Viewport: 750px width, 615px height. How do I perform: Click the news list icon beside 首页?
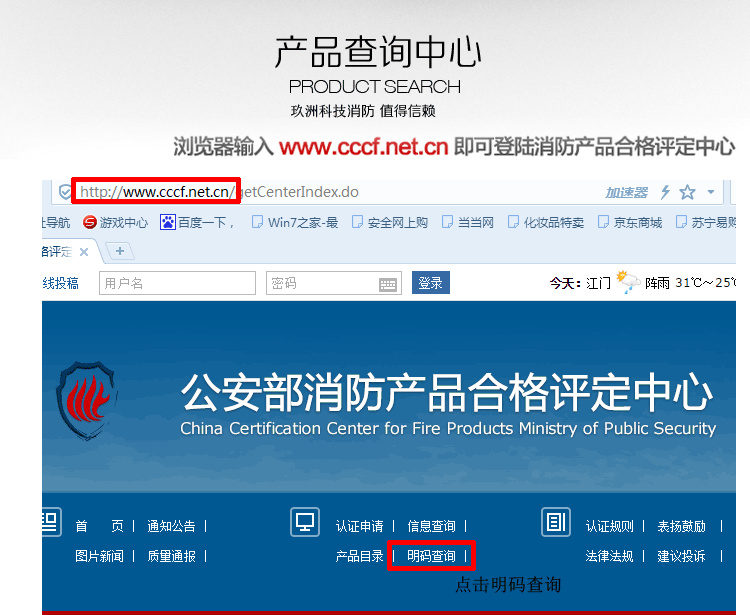(52, 522)
